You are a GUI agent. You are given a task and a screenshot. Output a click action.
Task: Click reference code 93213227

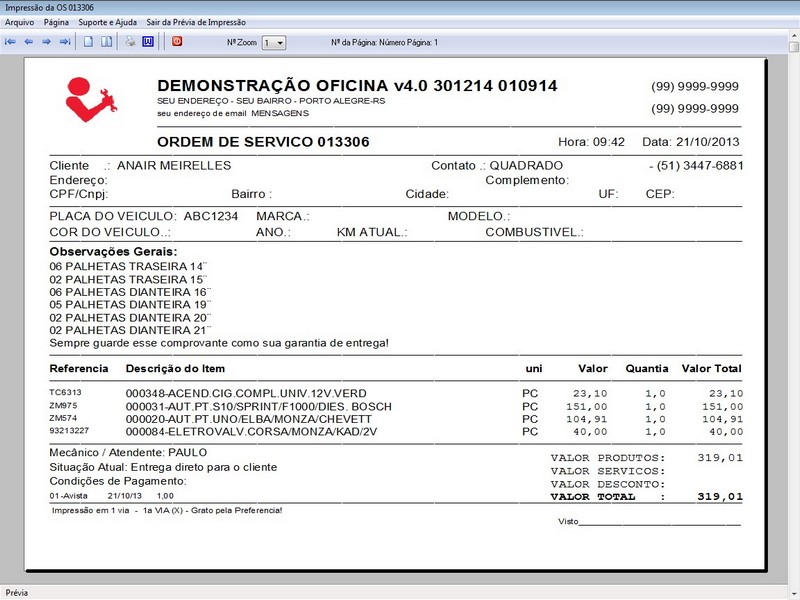[x=69, y=430]
